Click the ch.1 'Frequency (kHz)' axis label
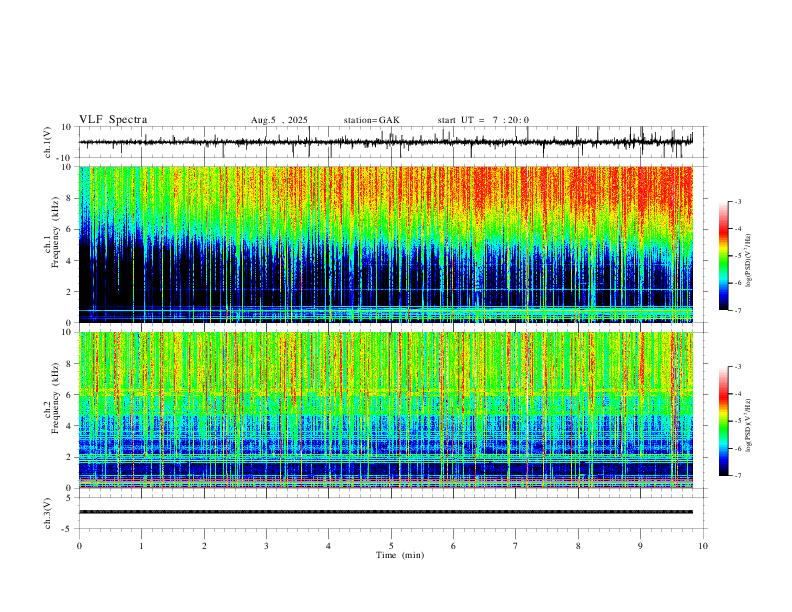Image resolution: width=792 pixels, height=612 pixels. (x=55, y=232)
